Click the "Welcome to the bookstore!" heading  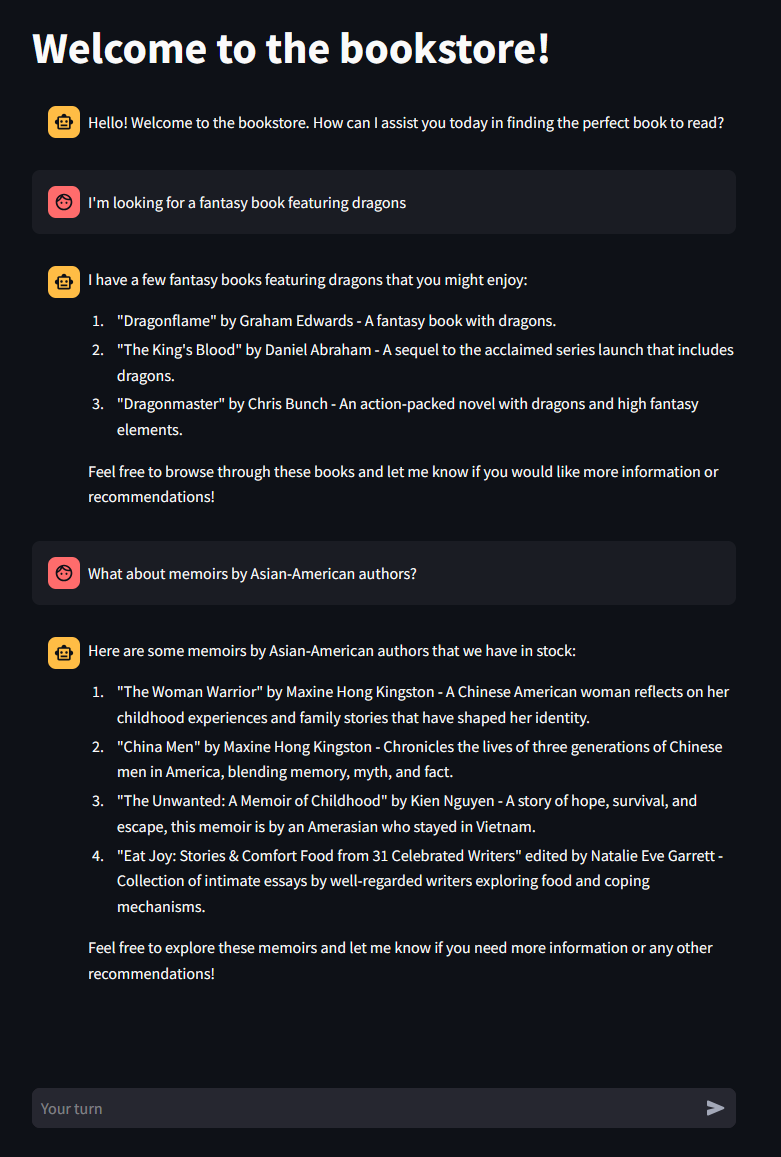(x=292, y=49)
